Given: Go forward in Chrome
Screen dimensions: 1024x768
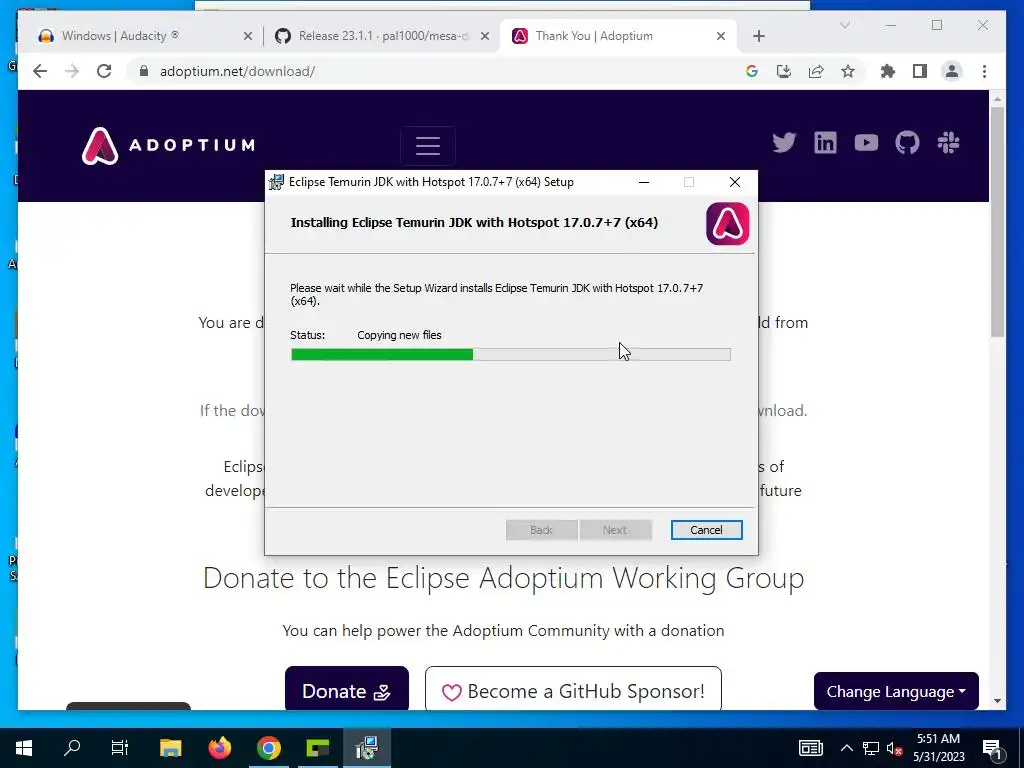Looking at the screenshot, I should pos(72,71).
